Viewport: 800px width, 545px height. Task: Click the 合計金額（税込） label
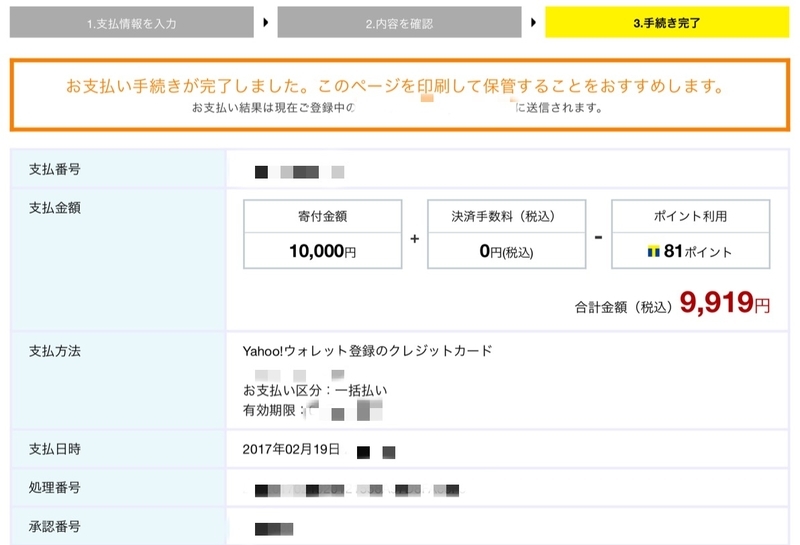tap(623, 307)
